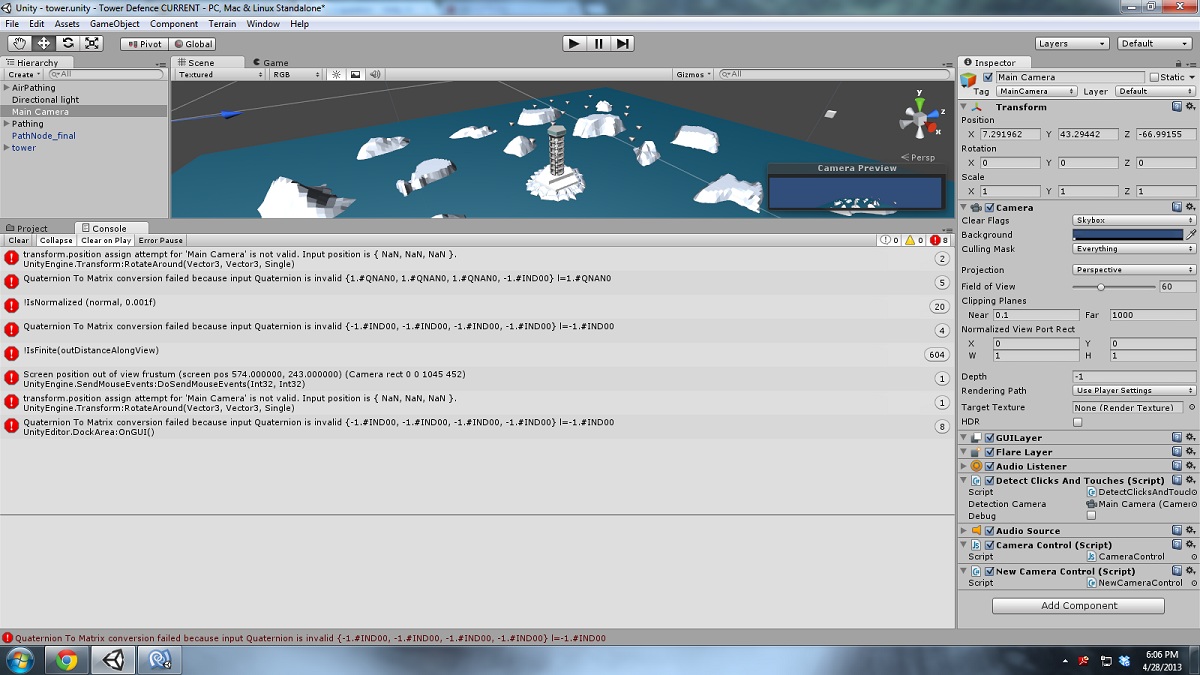Image resolution: width=1200 pixels, height=675 pixels.
Task: Open the Tag dropdown (MainCamera)
Action: pyautogui.click(x=1036, y=91)
